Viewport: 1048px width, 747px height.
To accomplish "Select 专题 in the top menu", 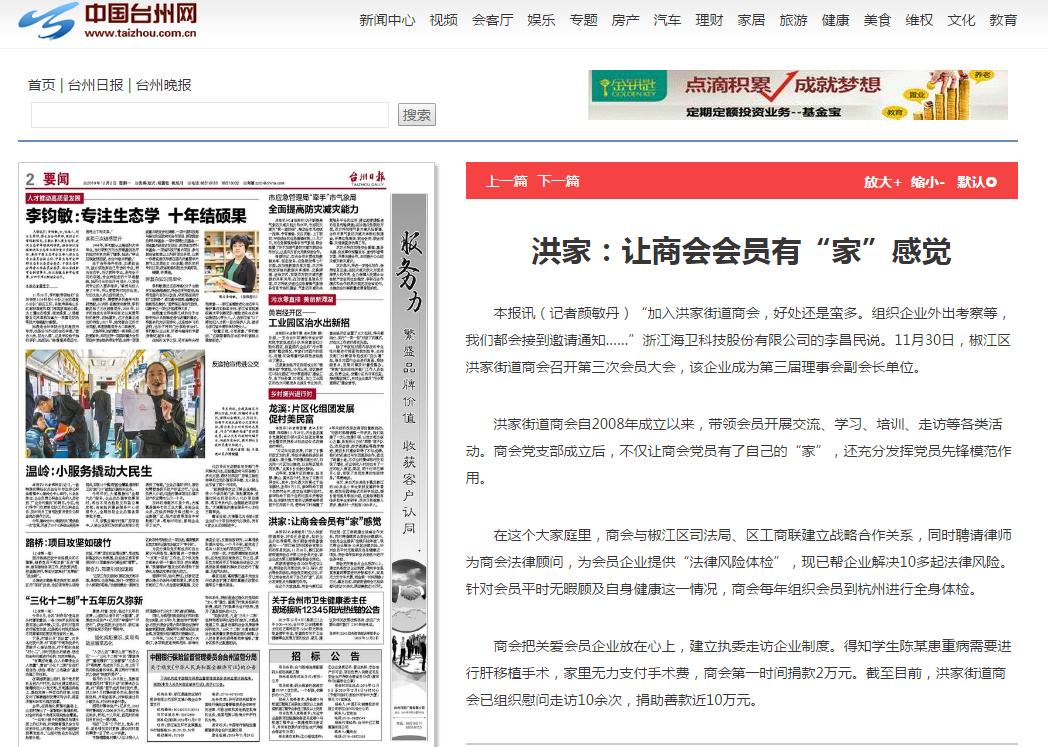I will (583, 20).
